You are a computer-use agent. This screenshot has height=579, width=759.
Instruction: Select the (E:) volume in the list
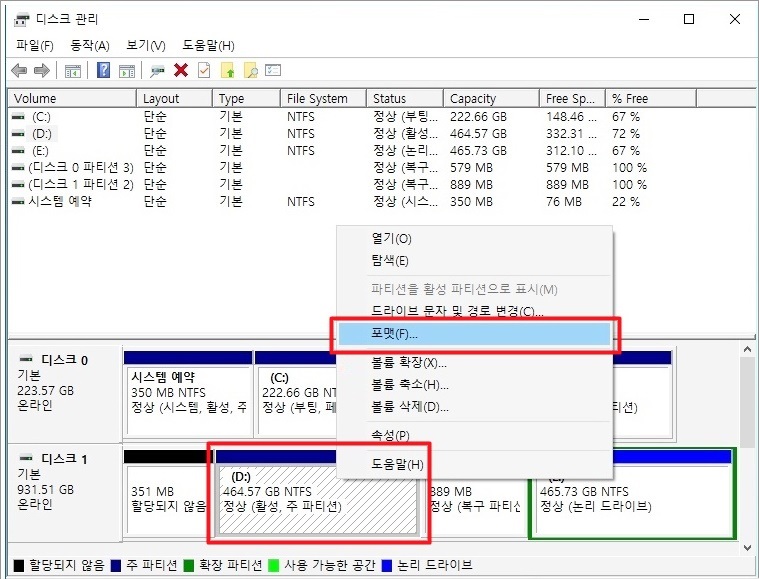click(40, 151)
